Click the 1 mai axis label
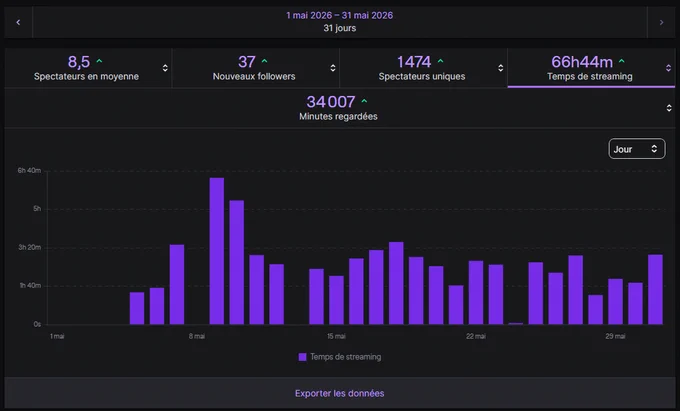Image resolution: width=680 pixels, height=411 pixels. [57, 336]
